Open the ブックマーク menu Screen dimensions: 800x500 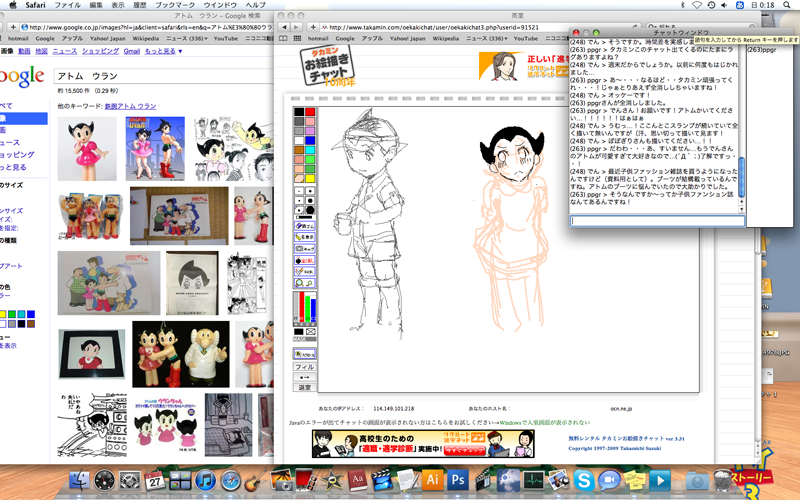click(175, 5)
